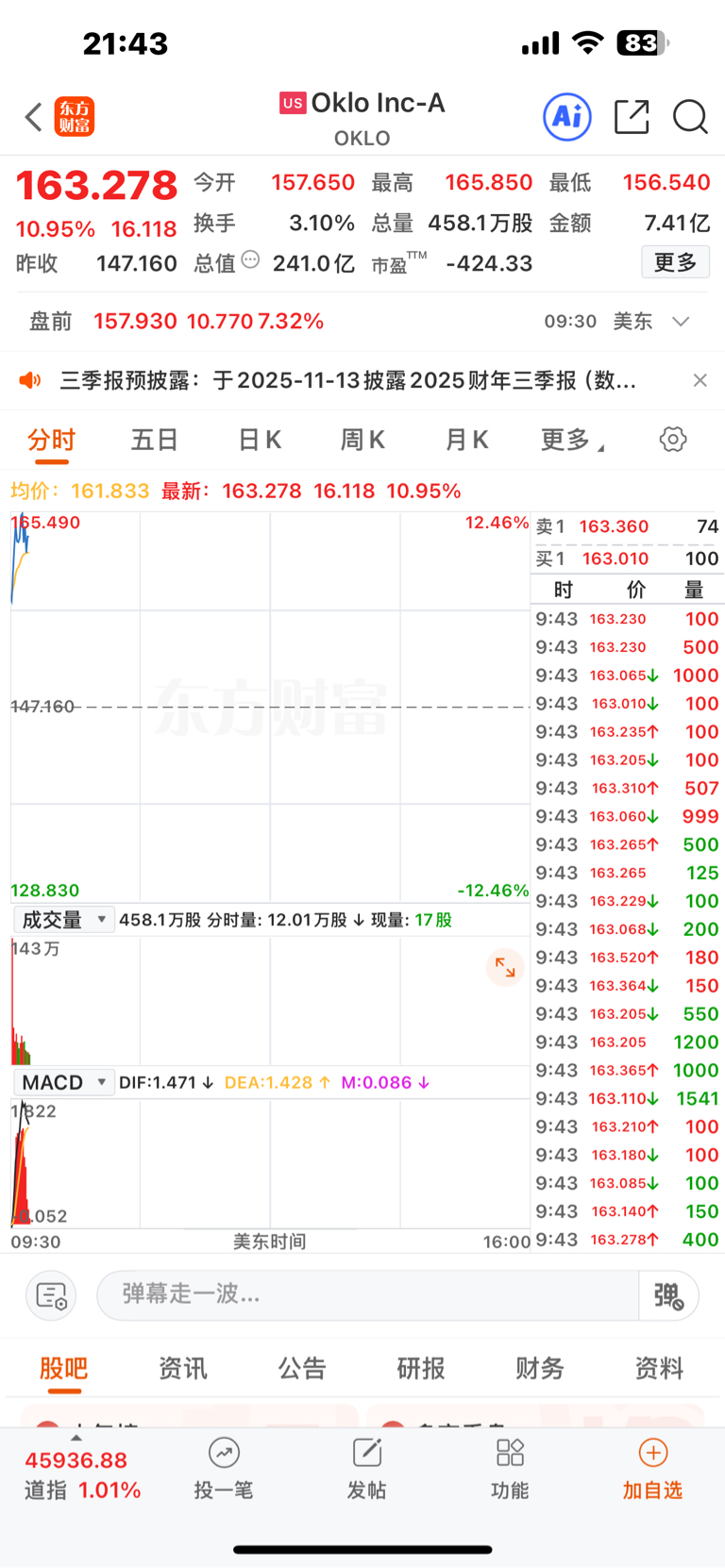
Task: Open the Ai assistant icon
Action: point(567,117)
